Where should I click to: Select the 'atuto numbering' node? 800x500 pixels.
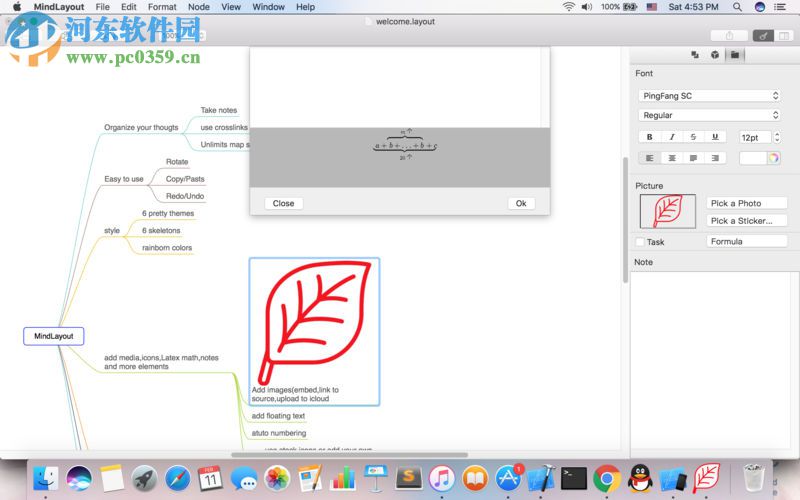pos(279,433)
